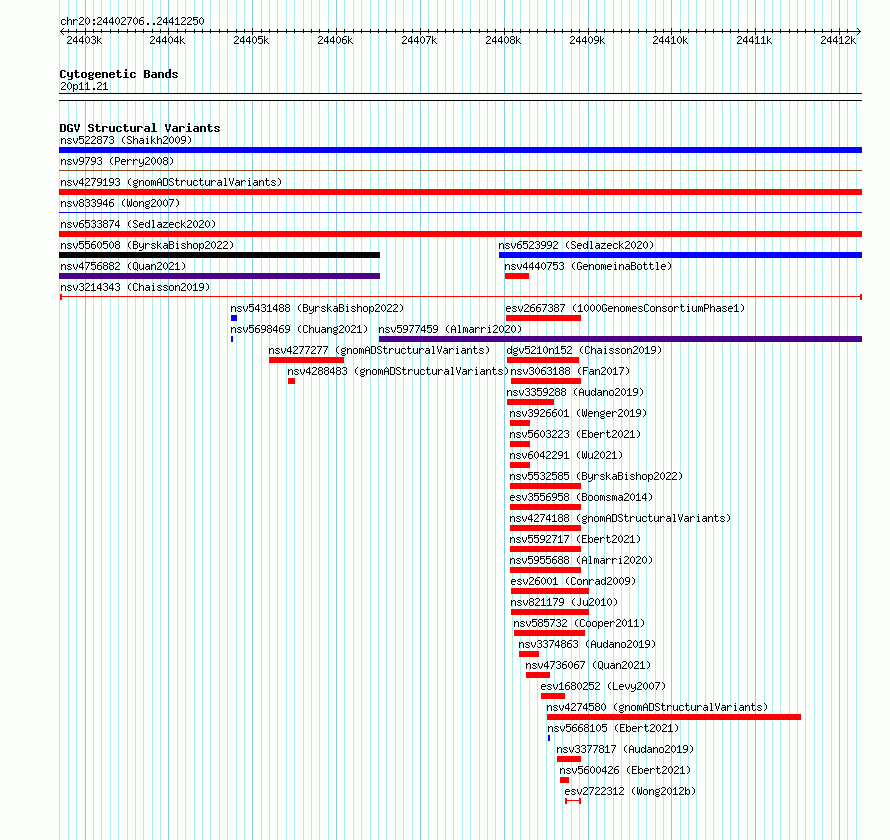This screenshot has height=840, width=890.
Task: Open nsv4736067 (Quan2021) label
Action: pyautogui.click(x=588, y=665)
